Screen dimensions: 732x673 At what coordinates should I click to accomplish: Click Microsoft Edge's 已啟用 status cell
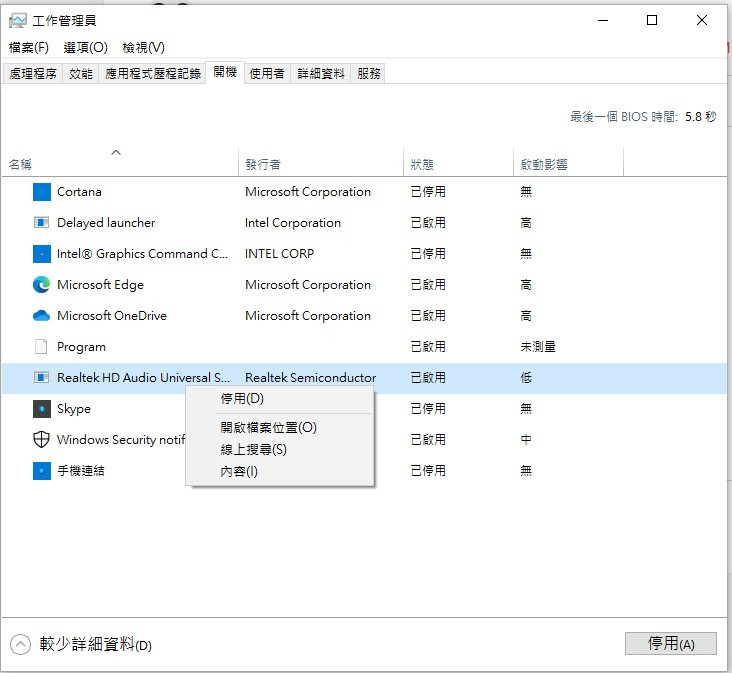[428, 285]
